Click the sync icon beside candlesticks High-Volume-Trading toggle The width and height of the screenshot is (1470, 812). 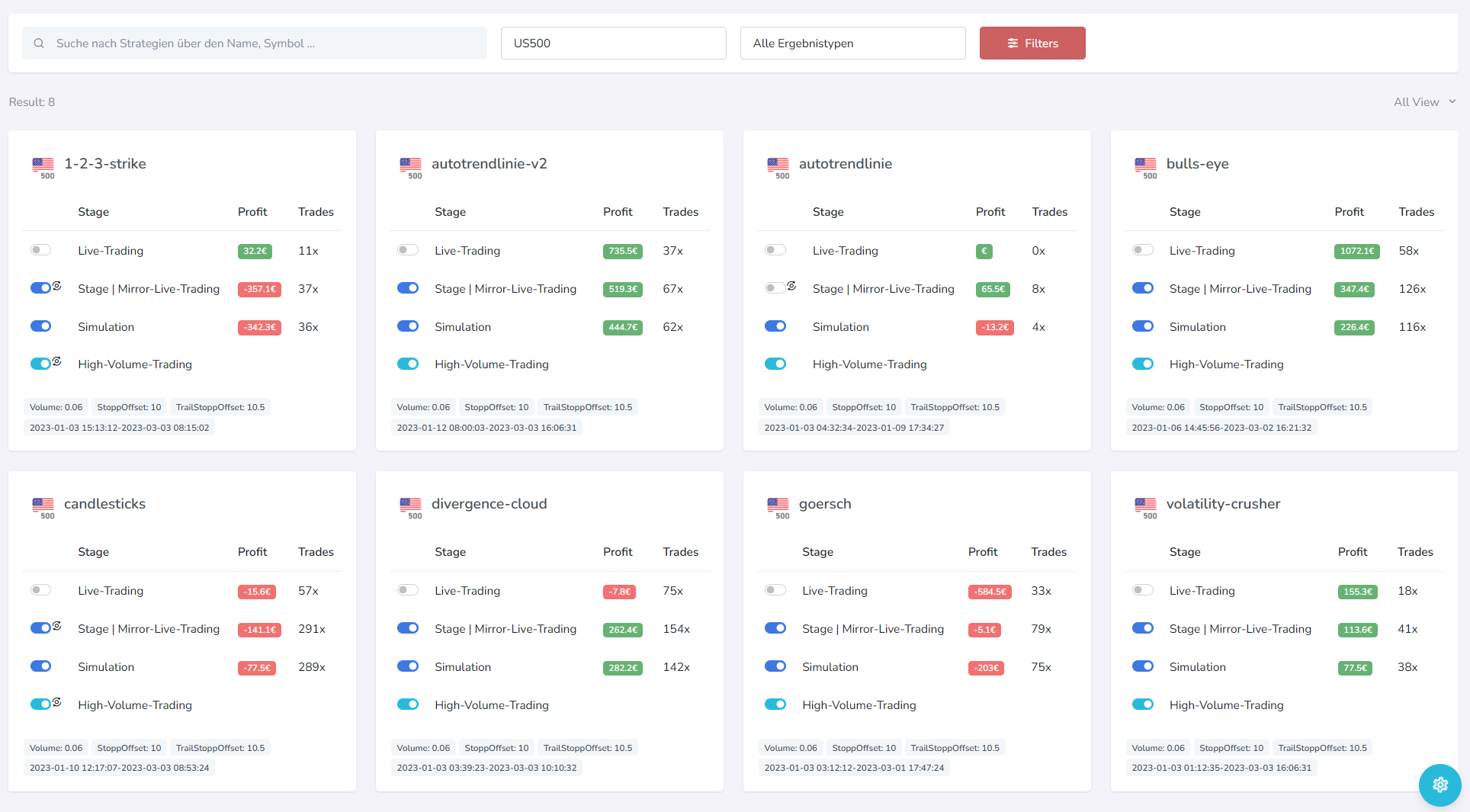point(57,701)
